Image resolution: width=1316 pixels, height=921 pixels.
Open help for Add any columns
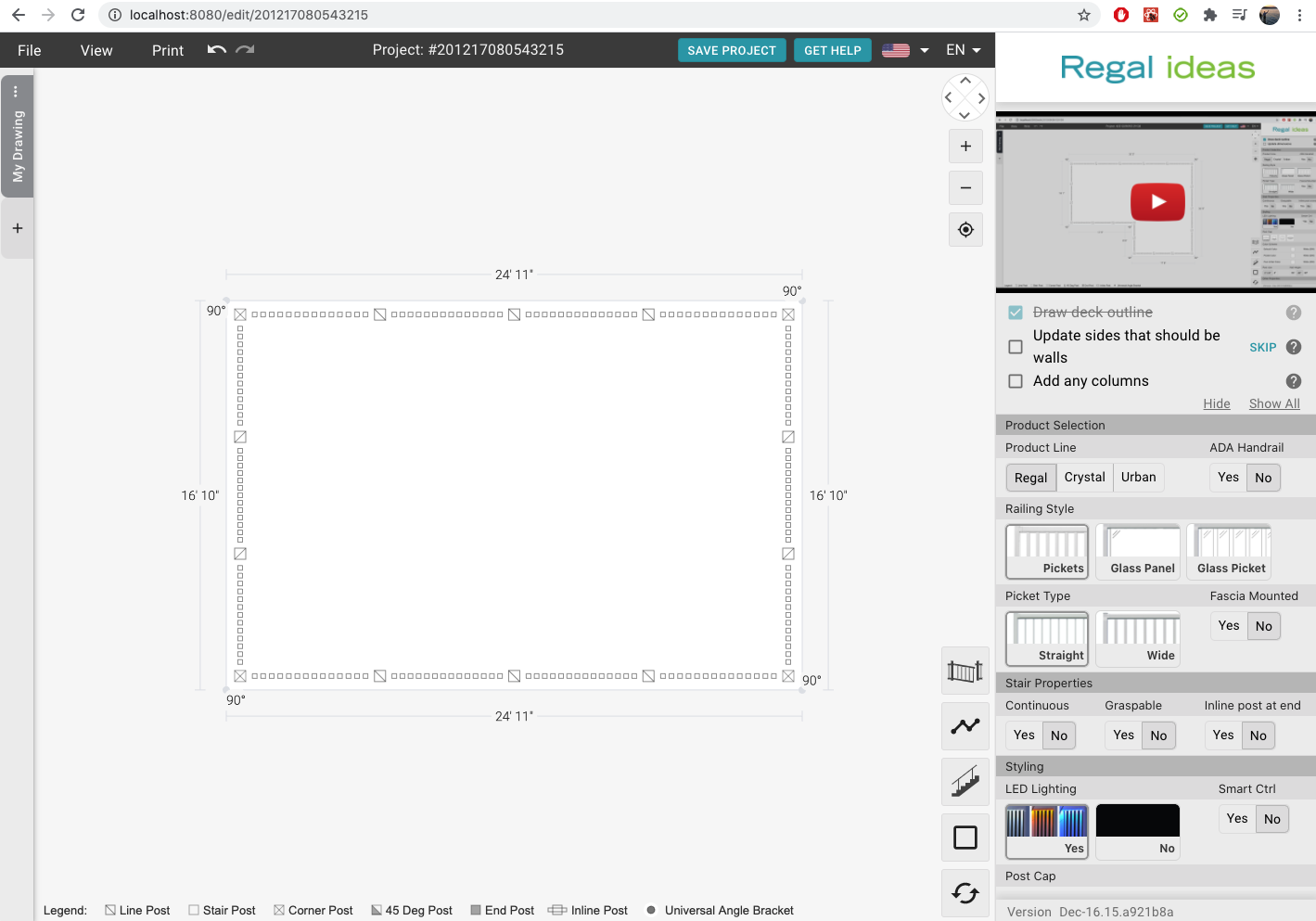1294,381
